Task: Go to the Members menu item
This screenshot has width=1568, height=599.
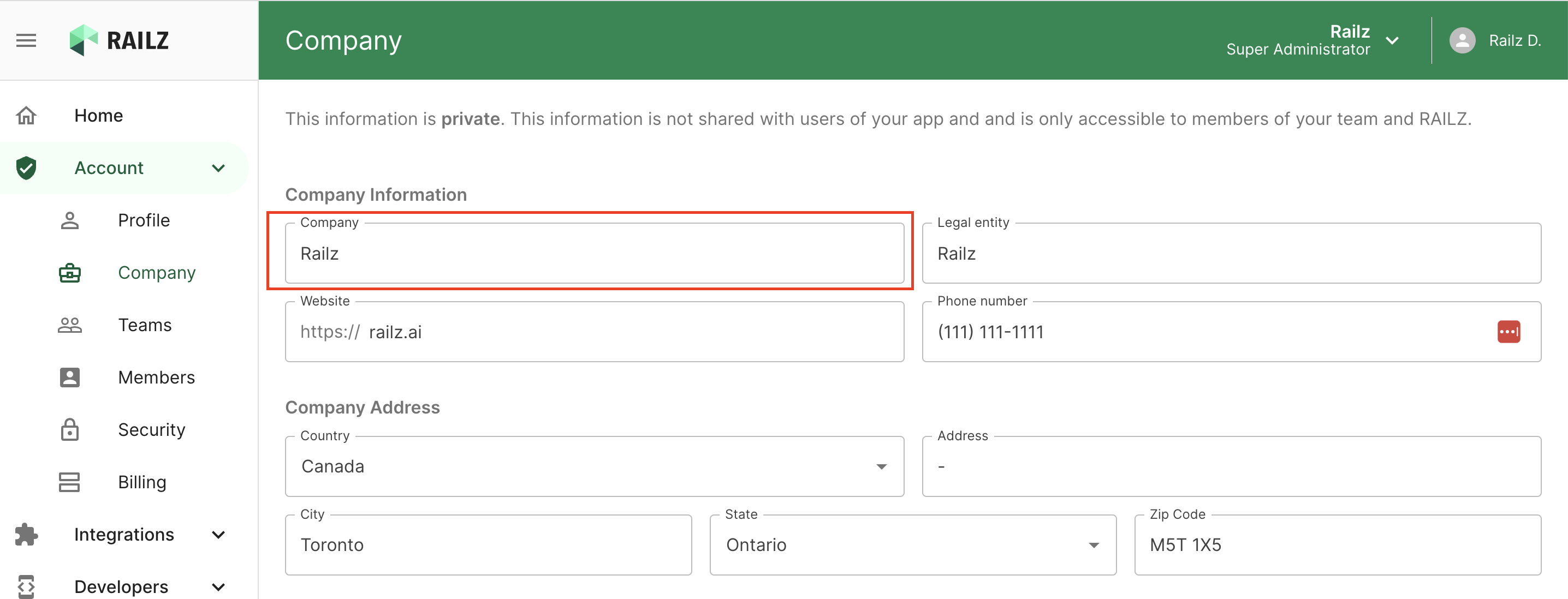Action: click(157, 378)
